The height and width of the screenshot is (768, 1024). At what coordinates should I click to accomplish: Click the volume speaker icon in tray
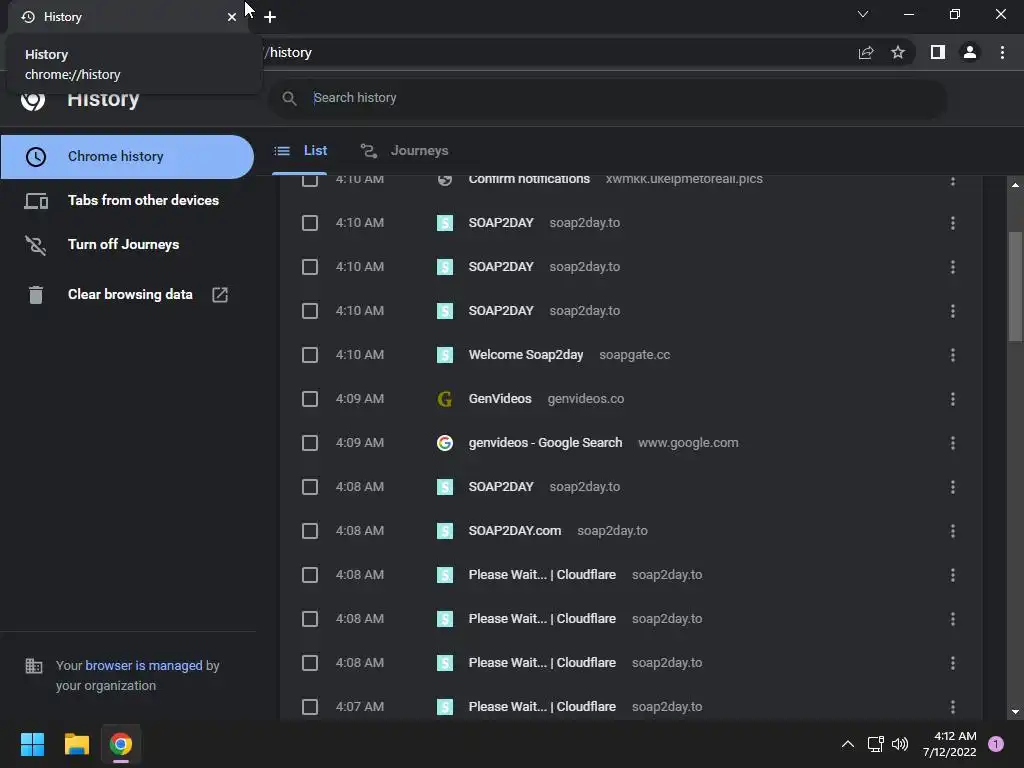point(900,744)
